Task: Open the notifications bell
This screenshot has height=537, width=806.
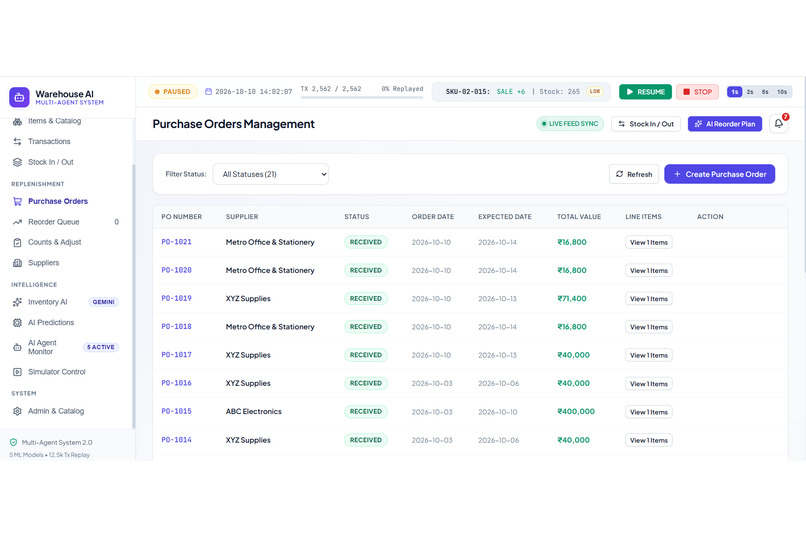Action: tap(779, 124)
